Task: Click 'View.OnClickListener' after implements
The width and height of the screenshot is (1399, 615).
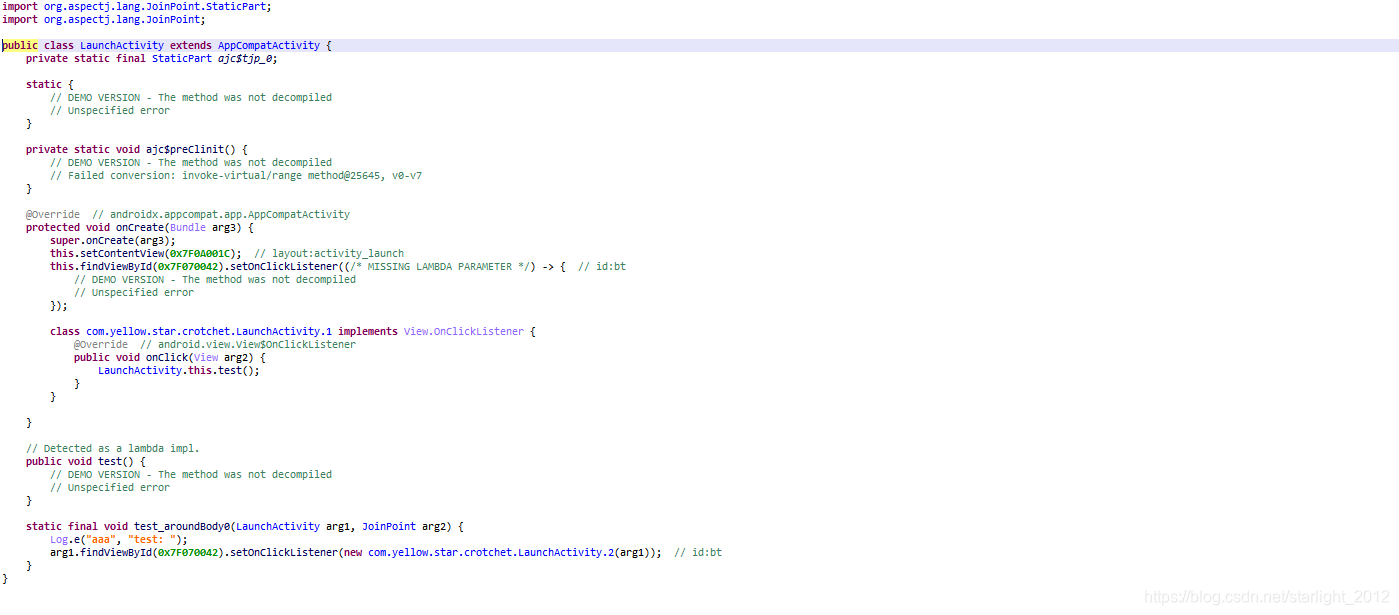Action: point(464,331)
